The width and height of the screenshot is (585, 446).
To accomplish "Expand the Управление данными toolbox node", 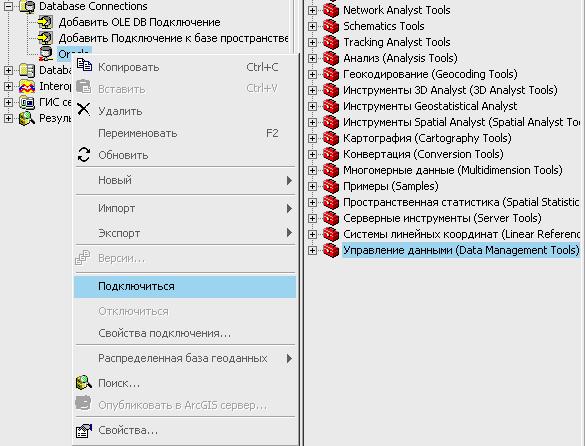I will (312, 250).
